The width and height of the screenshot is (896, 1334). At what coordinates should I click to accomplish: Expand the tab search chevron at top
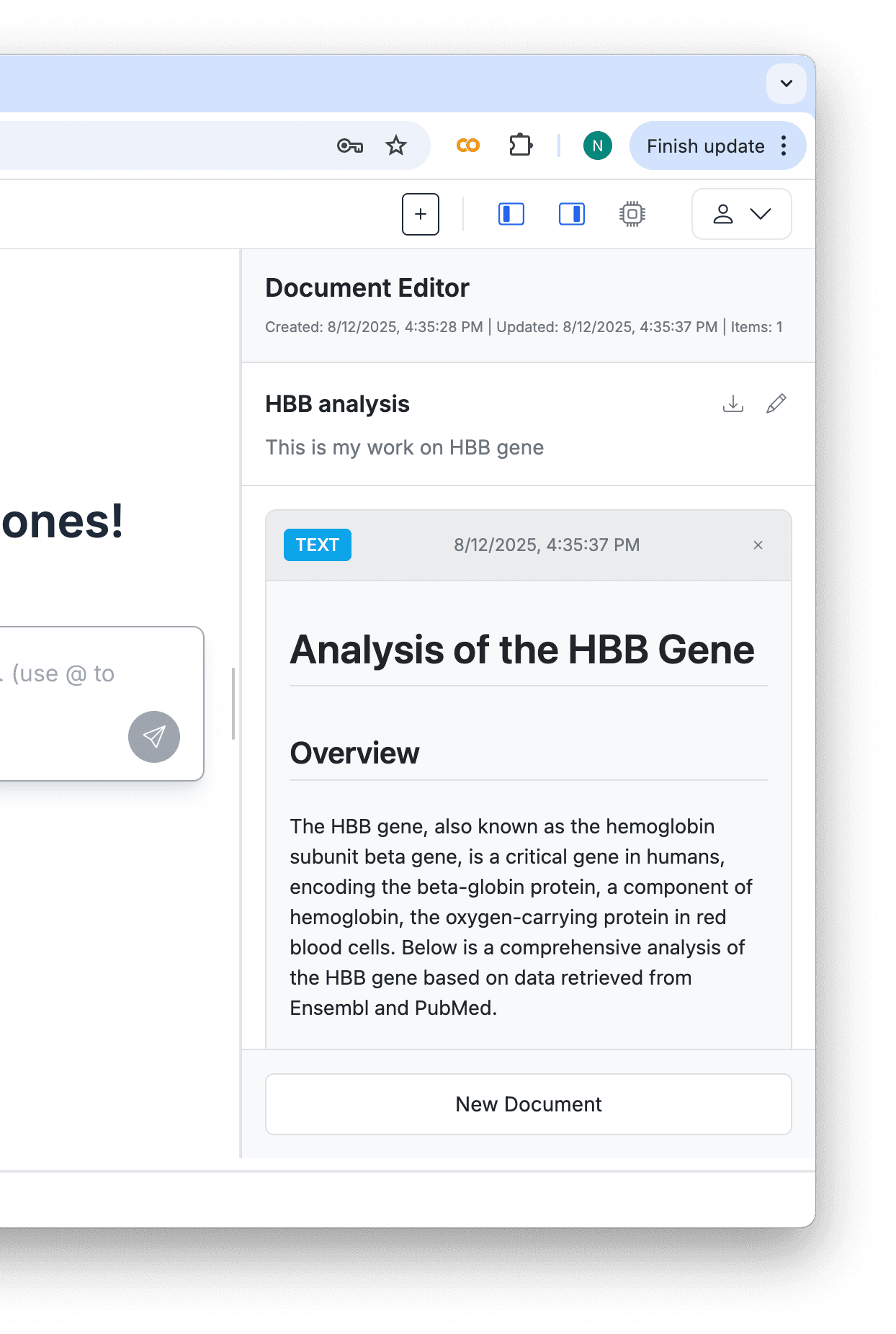tap(787, 84)
